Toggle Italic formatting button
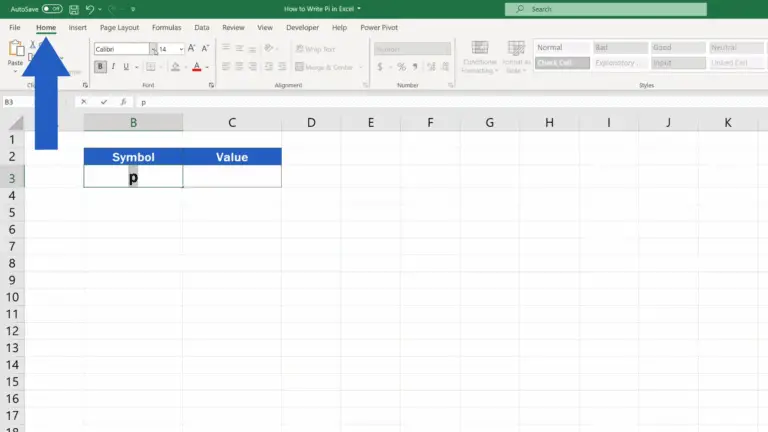 point(115,67)
